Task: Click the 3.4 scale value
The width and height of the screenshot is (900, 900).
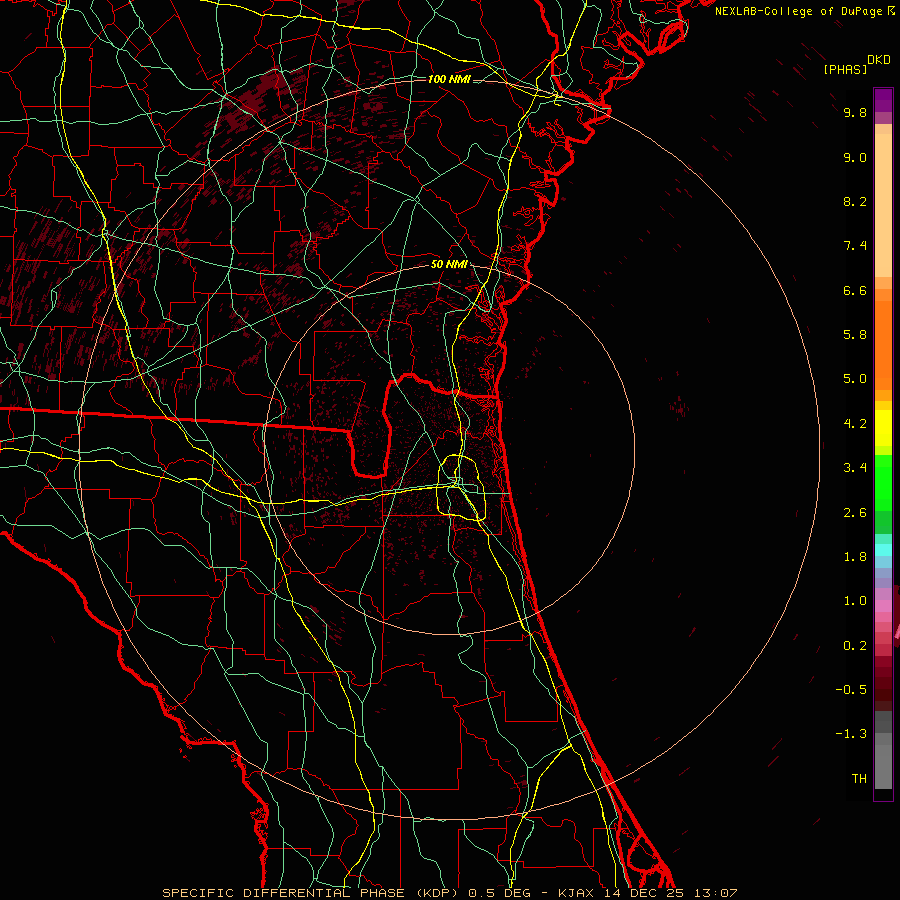Action: (x=855, y=468)
